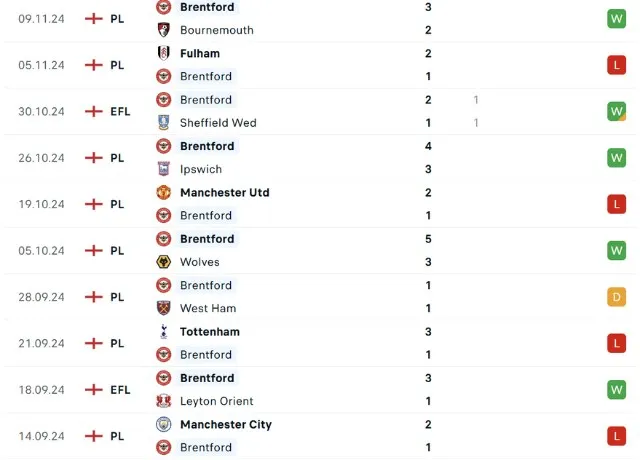Click the Manchester Utd club crest
Image resolution: width=640 pixels, height=460 pixels.
[x=164, y=192]
